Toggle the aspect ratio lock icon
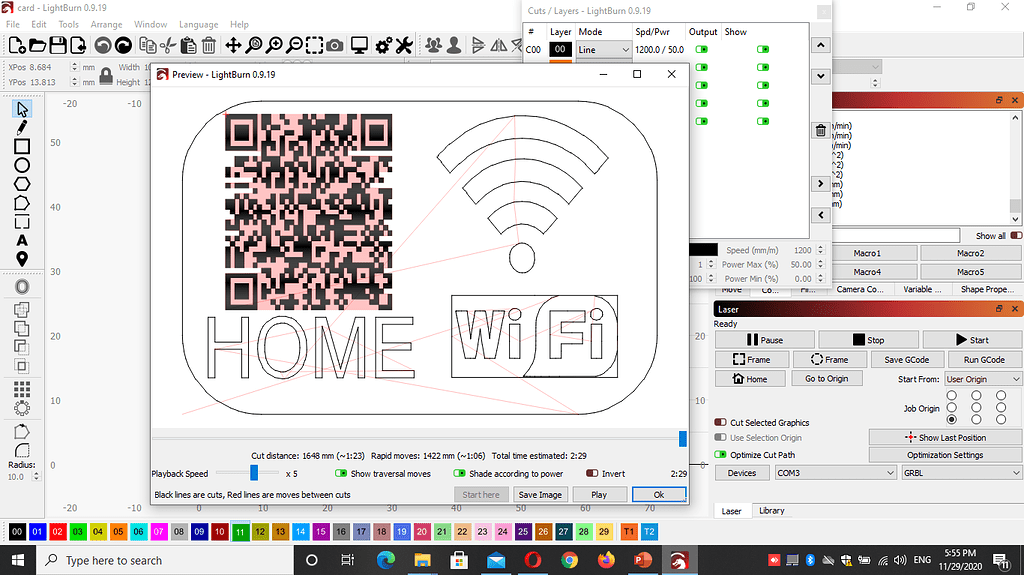Screen dimensions: 1024x575 [105, 74]
